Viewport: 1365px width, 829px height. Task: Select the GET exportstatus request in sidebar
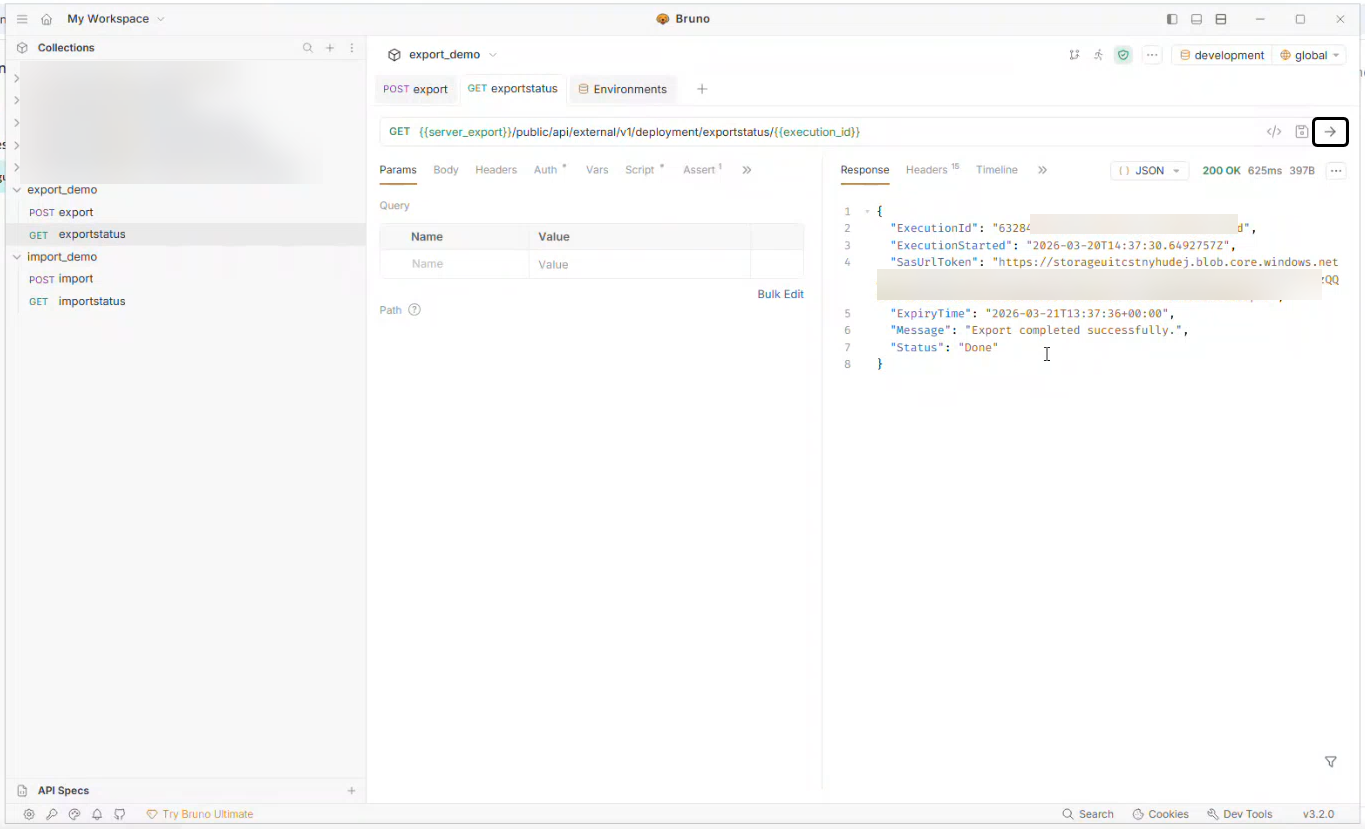coord(185,234)
